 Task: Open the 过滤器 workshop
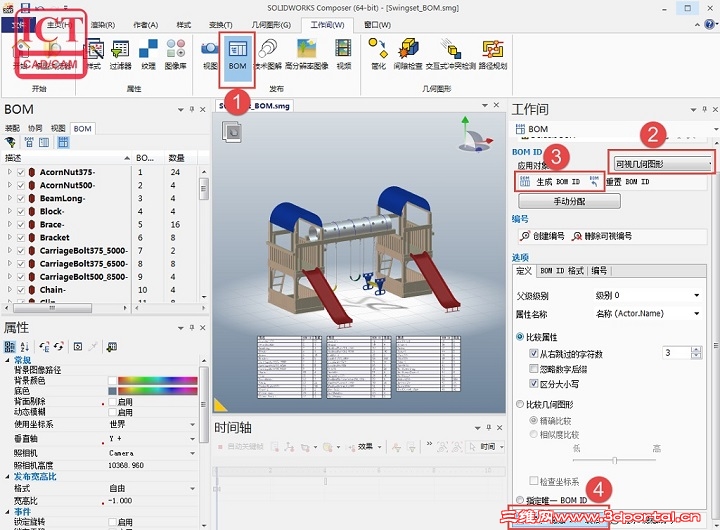coord(120,55)
